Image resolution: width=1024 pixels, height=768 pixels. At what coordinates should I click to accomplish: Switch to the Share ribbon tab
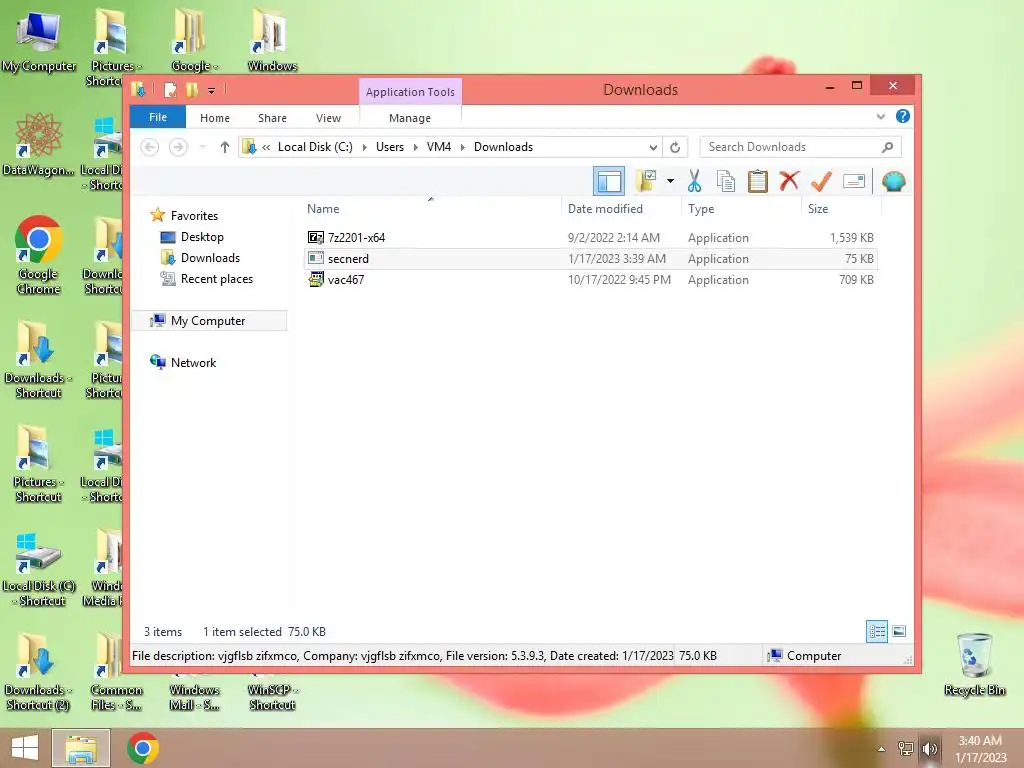click(272, 118)
